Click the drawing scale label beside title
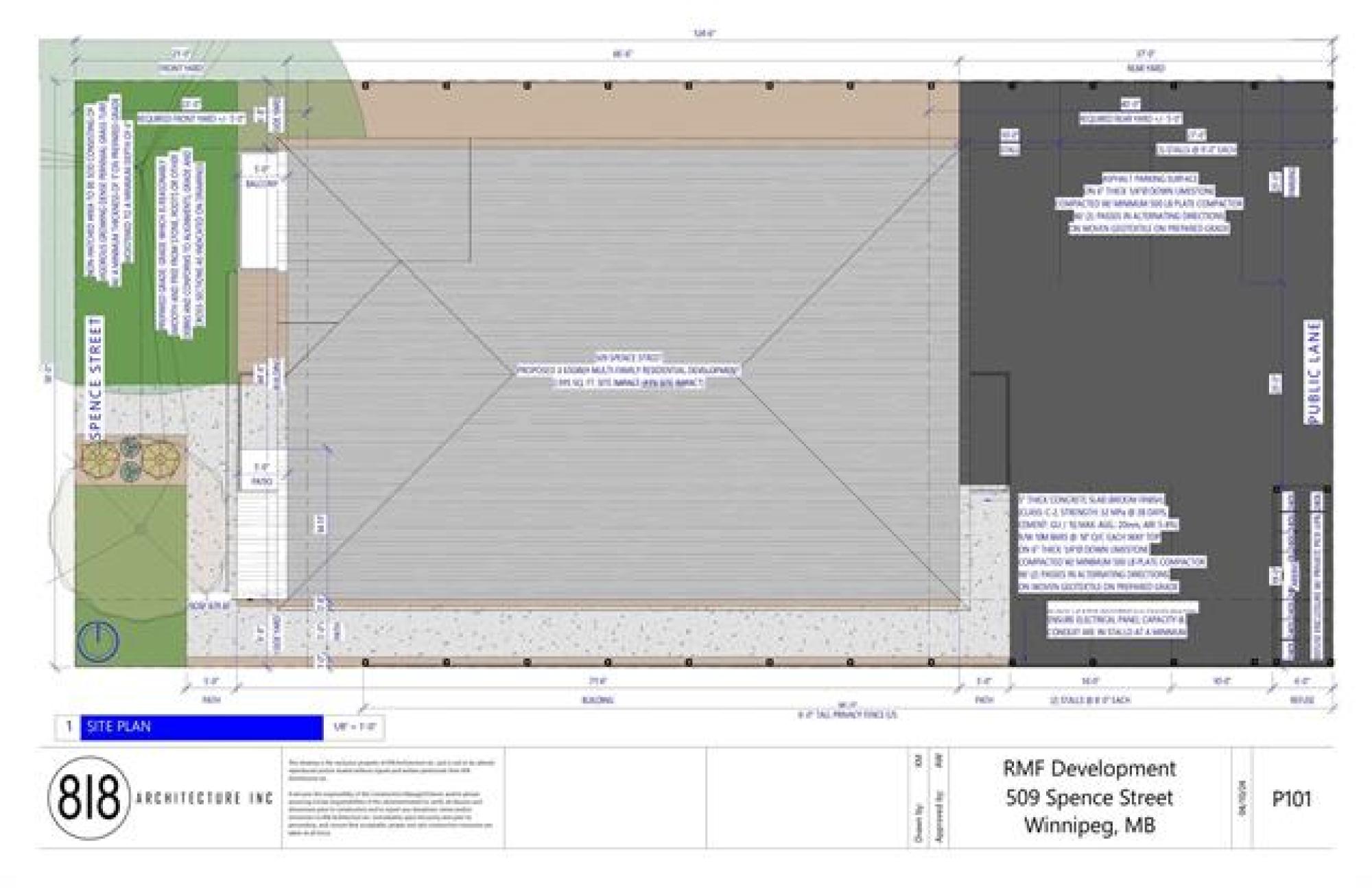Screen dimensions: 1372x888 (x=355, y=727)
